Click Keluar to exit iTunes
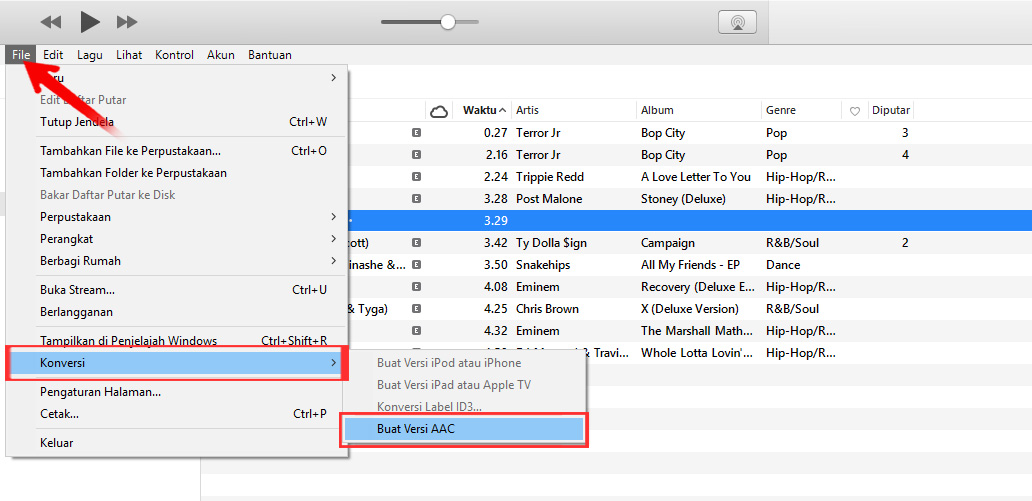The width and height of the screenshot is (1032, 501). click(57, 442)
